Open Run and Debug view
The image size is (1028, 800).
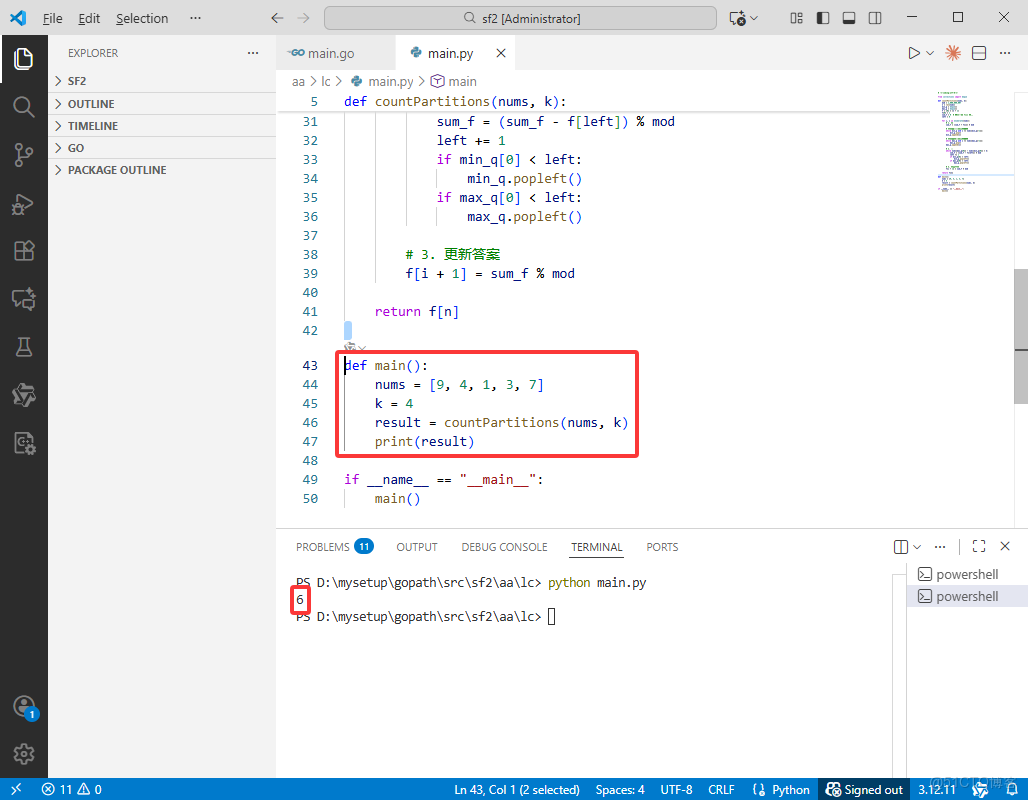click(x=23, y=203)
